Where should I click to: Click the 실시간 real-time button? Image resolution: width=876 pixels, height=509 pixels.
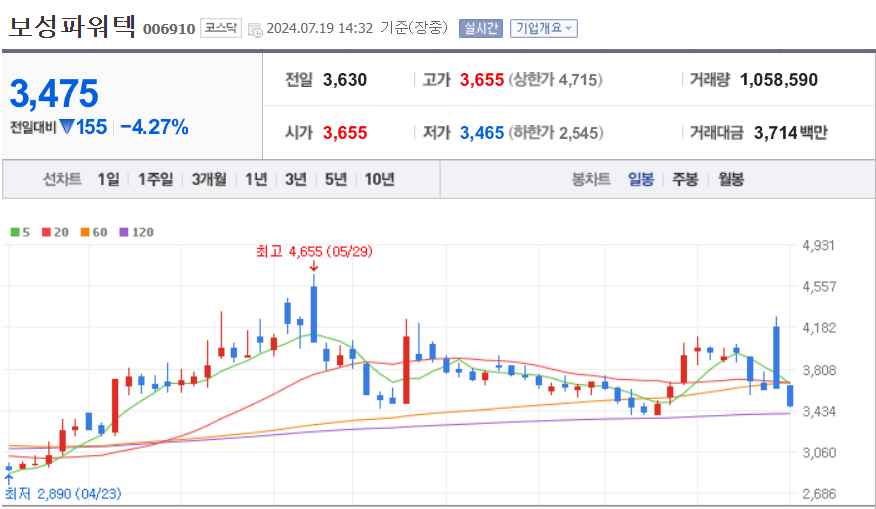481,28
